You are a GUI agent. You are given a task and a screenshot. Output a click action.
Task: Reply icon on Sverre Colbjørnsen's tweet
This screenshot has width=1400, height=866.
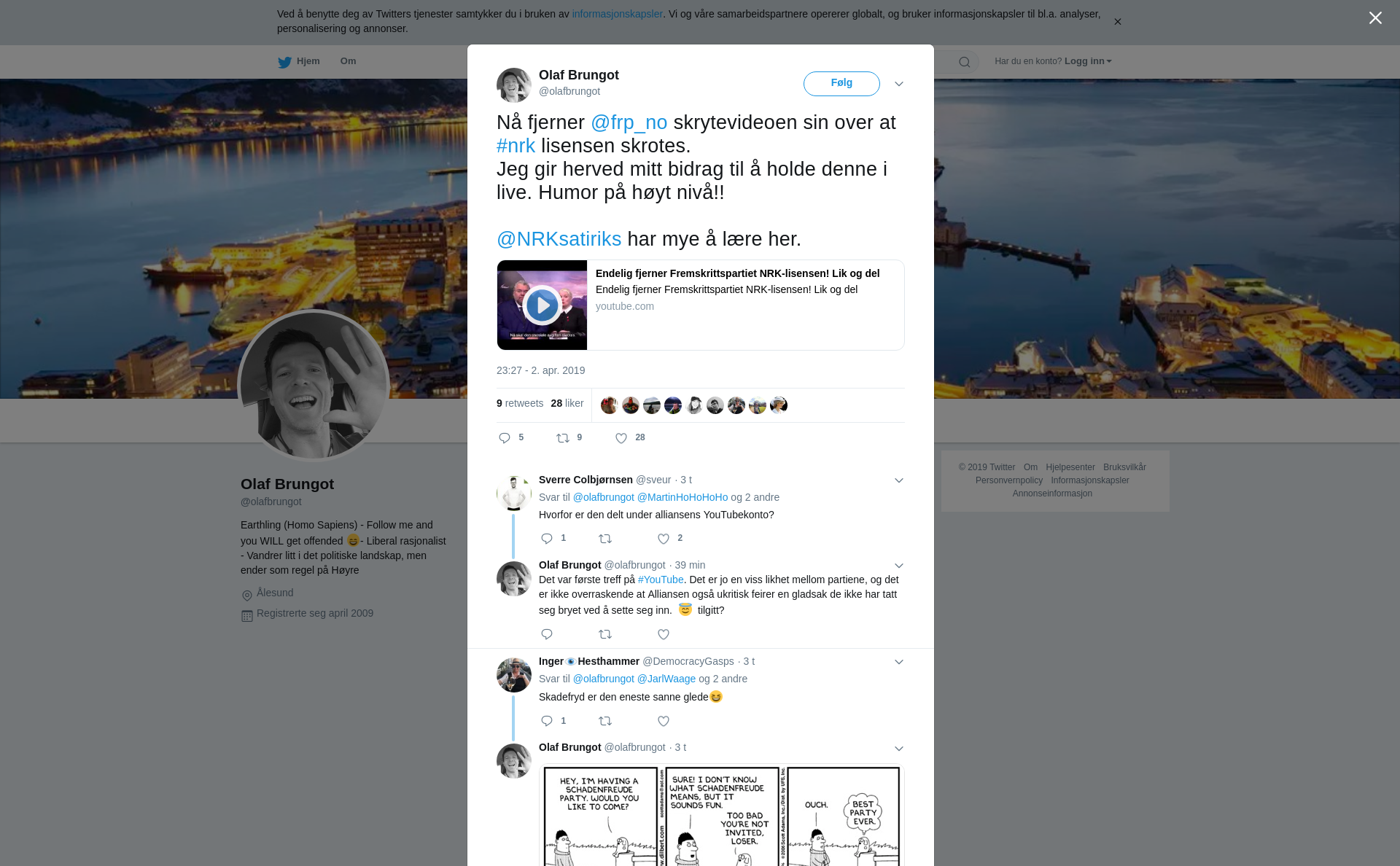(547, 539)
